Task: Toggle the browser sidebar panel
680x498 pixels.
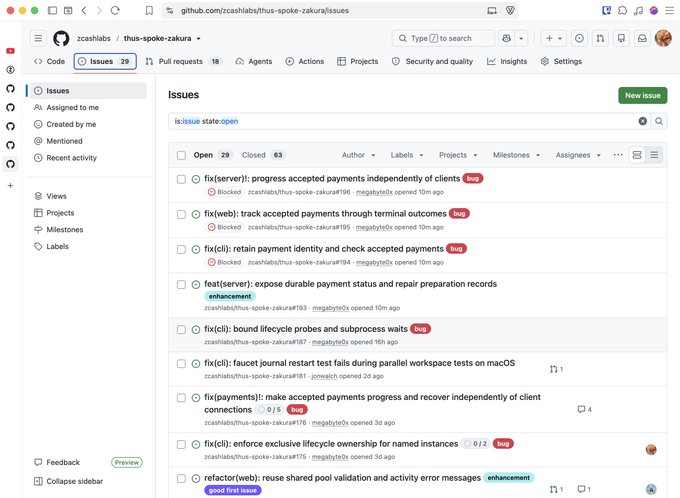Action: tap(52, 10)
